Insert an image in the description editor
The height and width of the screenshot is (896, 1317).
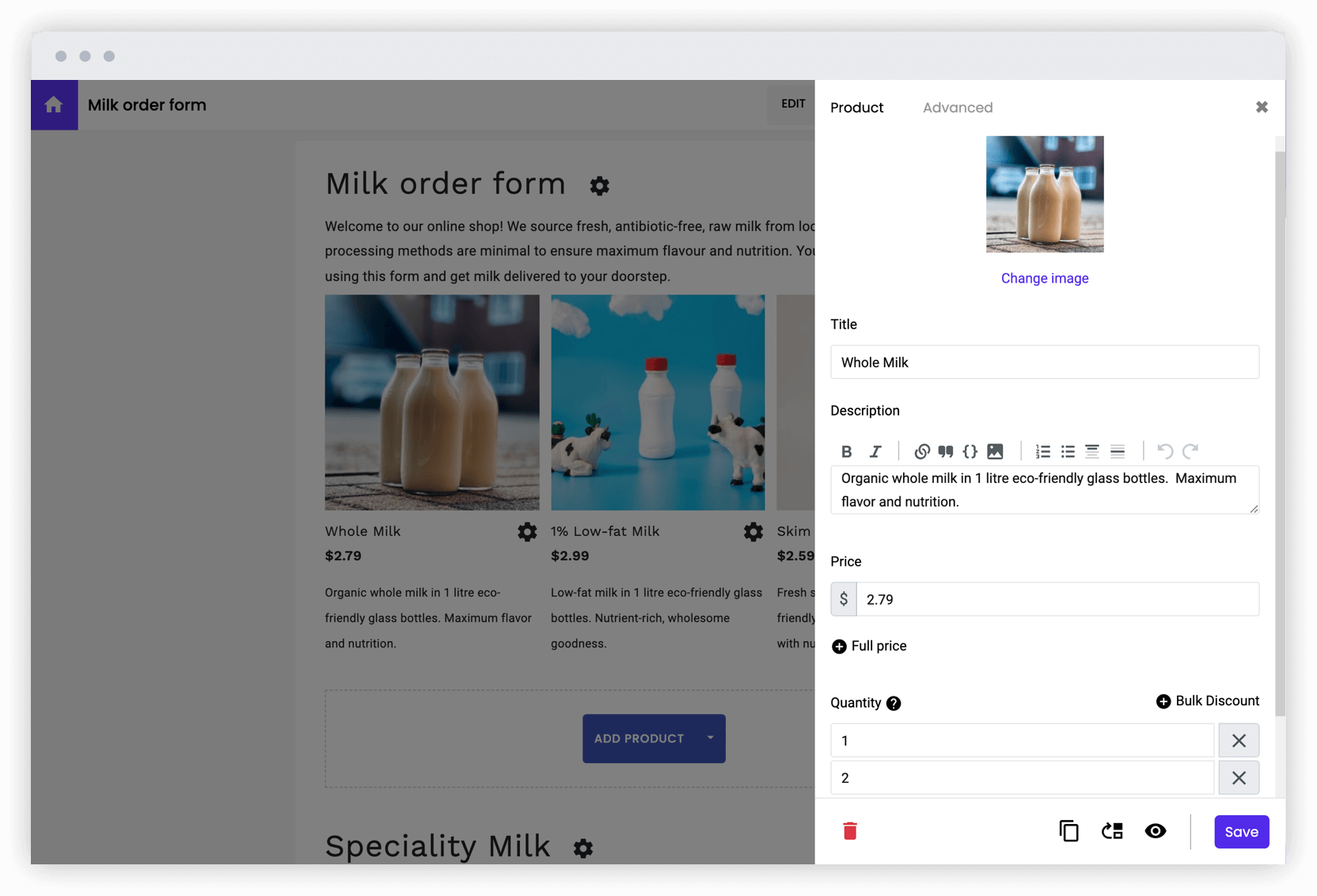click(x=995, y=451)
